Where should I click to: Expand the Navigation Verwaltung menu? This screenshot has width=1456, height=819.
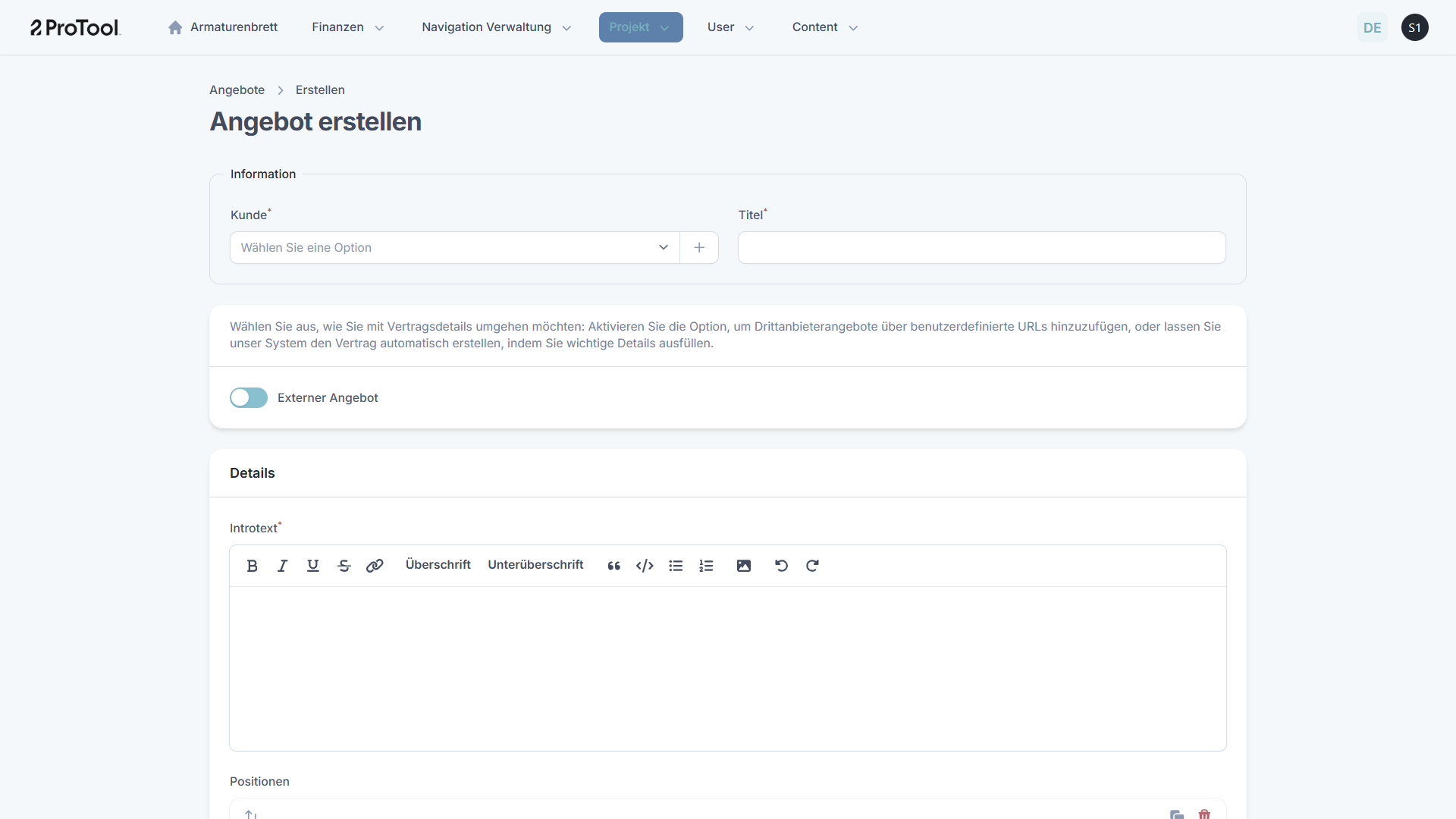tap(496, 27)
